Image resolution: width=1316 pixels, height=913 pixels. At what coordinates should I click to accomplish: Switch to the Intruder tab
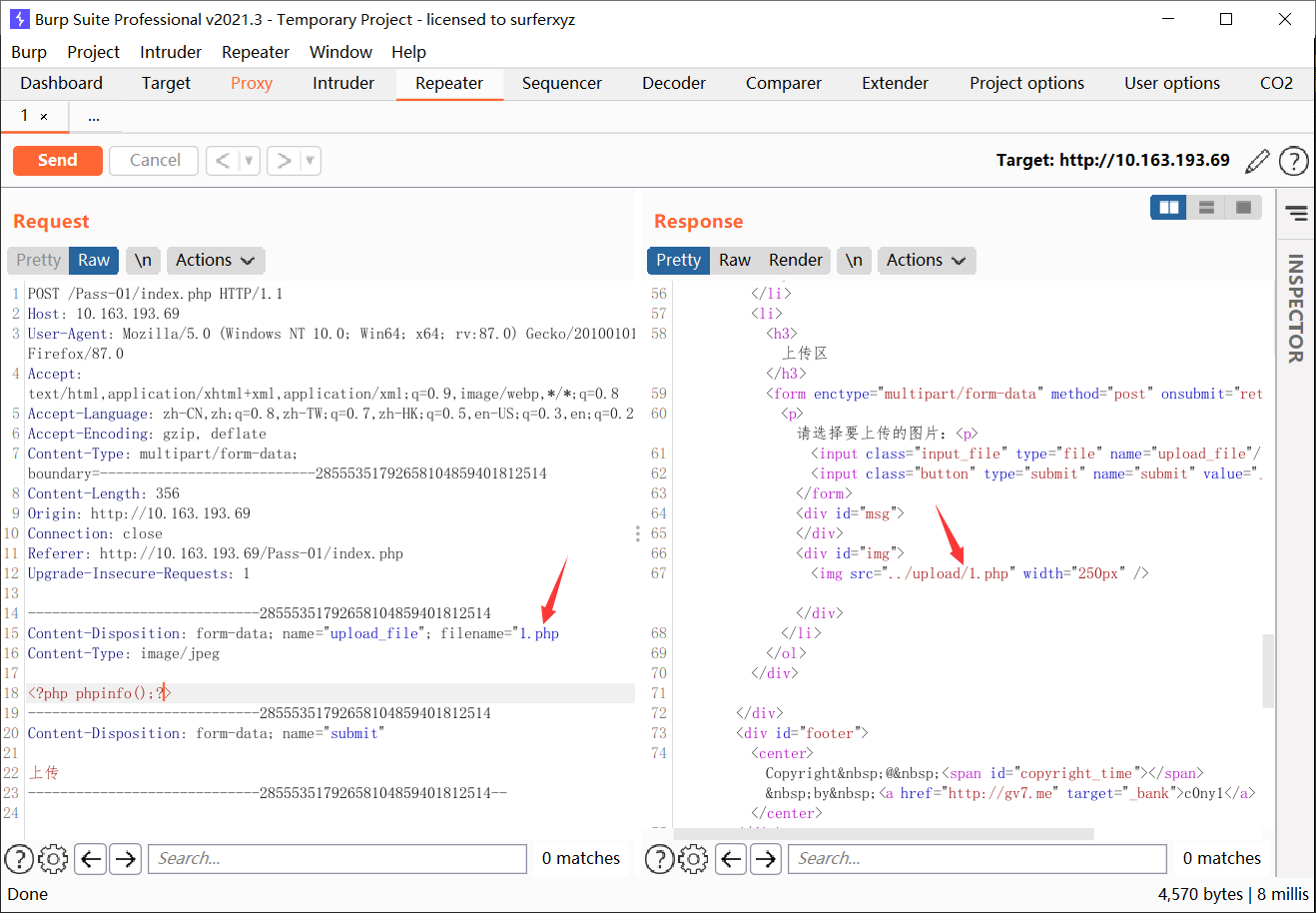pos(343,83)
